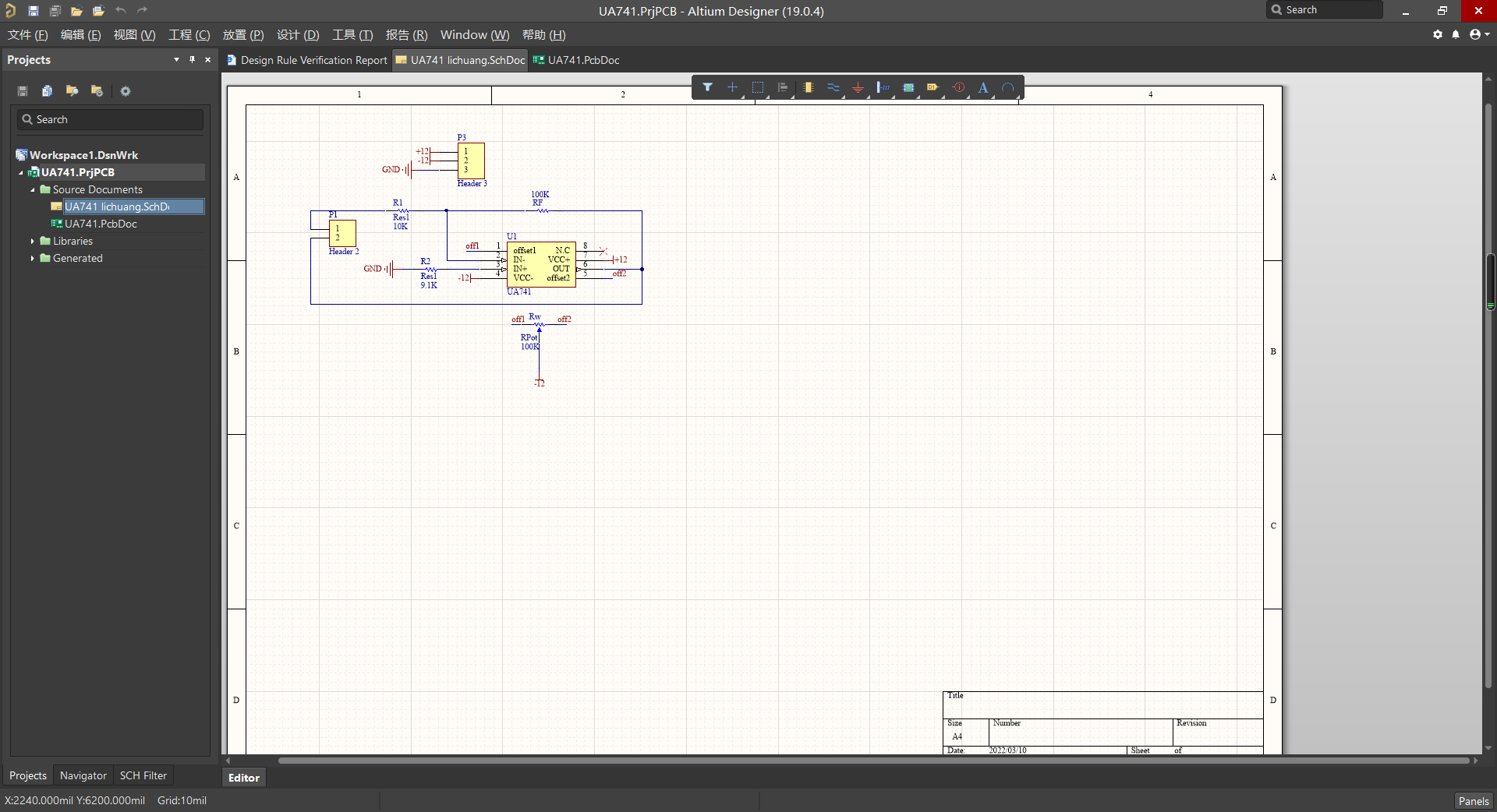Switch to the SCH Filter panel
Viewport: 1497px width, 812px height.
click(143, 775)
